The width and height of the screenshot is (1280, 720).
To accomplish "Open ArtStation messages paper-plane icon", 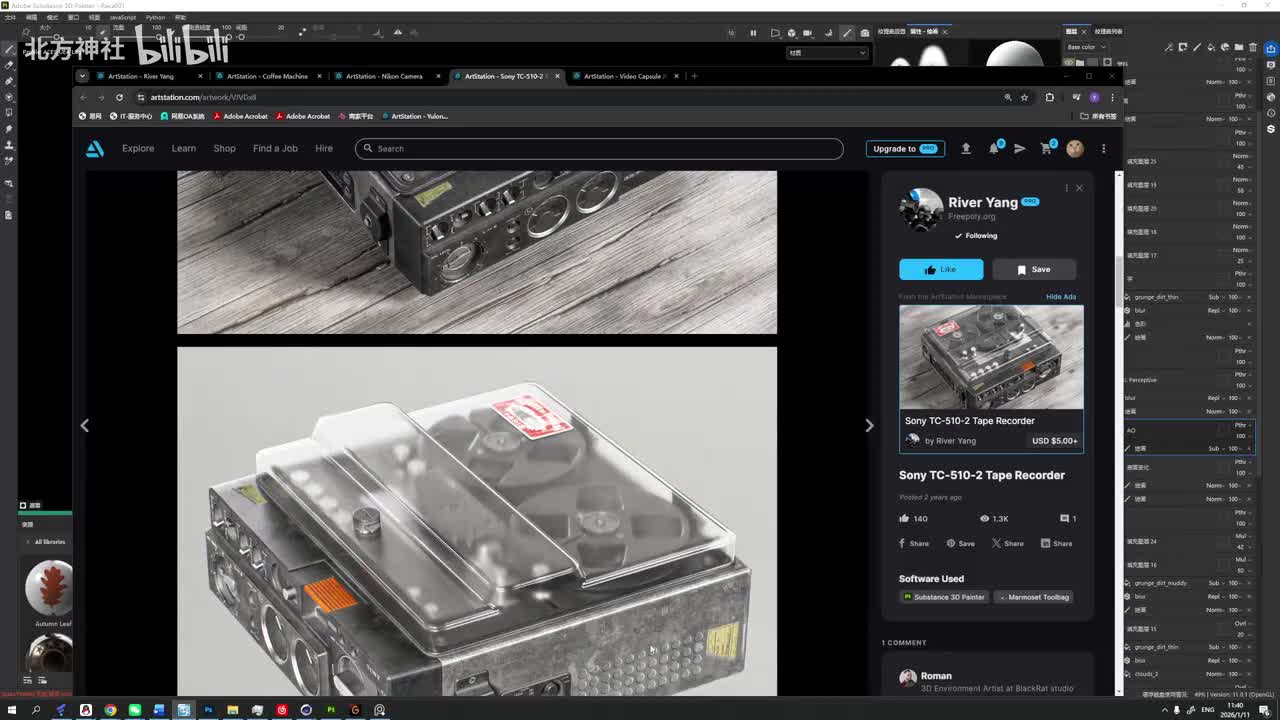I will click(x=1020, y=148).
